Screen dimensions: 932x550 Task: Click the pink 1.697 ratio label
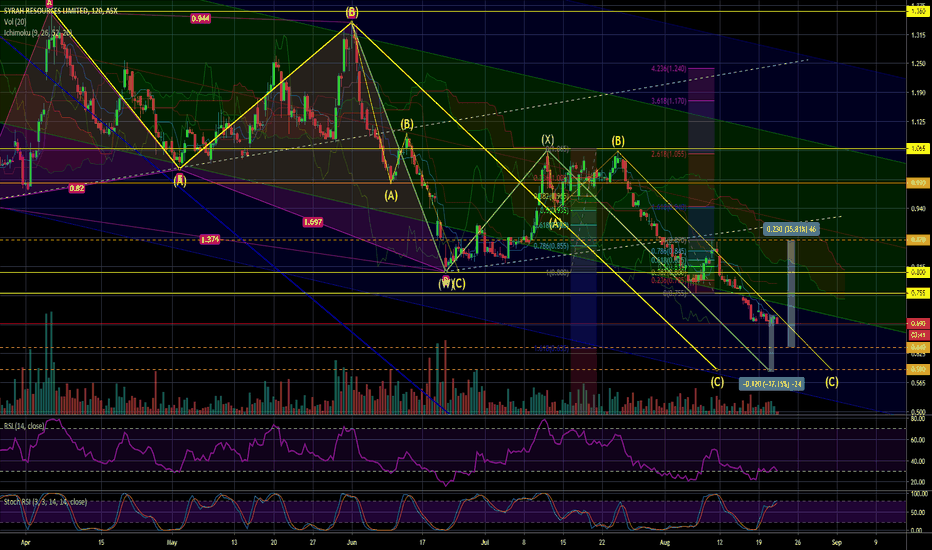click(313, 222)
